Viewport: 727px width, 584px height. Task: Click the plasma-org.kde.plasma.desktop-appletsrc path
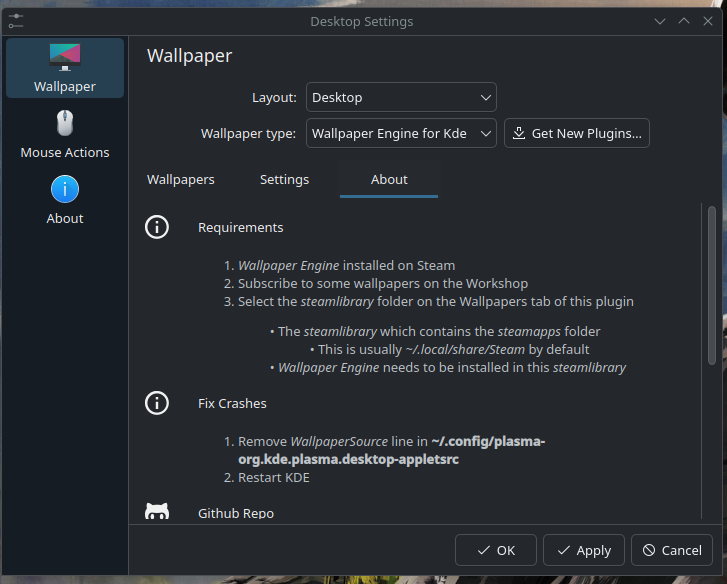click(391, 451)
